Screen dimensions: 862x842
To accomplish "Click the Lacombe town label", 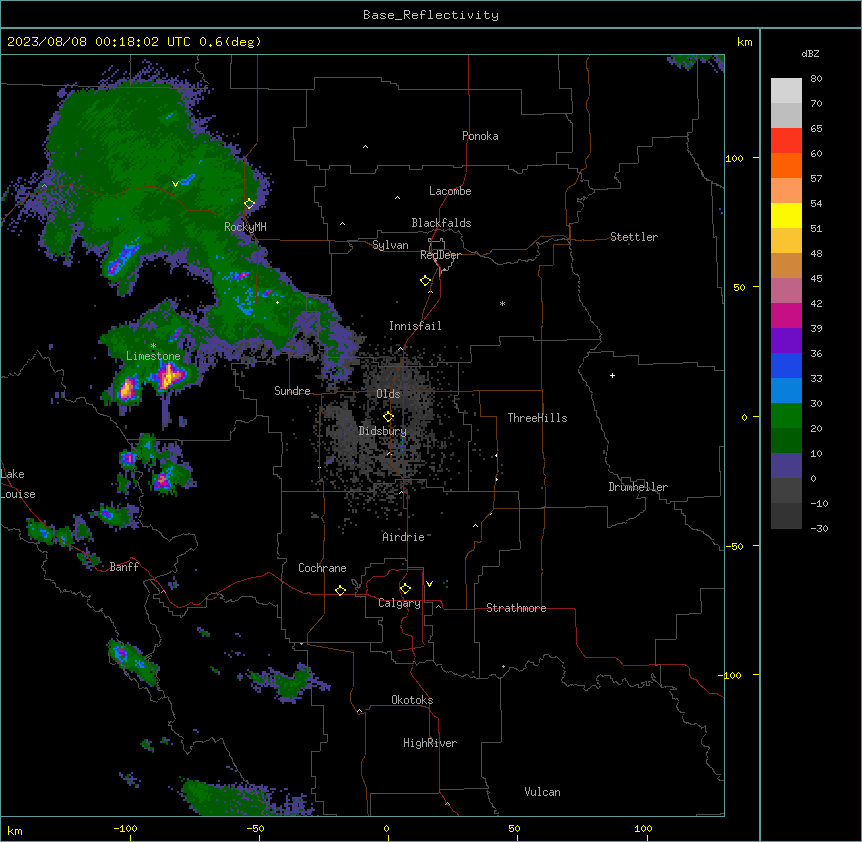I will [450, 191].
